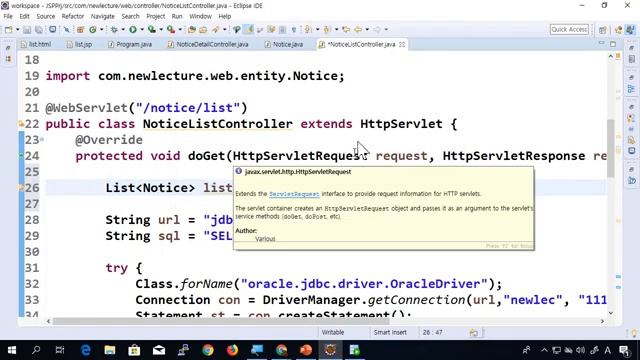Viewport: 640px width, 360px height.
Task: Click the Smart Insert status bar entry
Action: (390, 332)
